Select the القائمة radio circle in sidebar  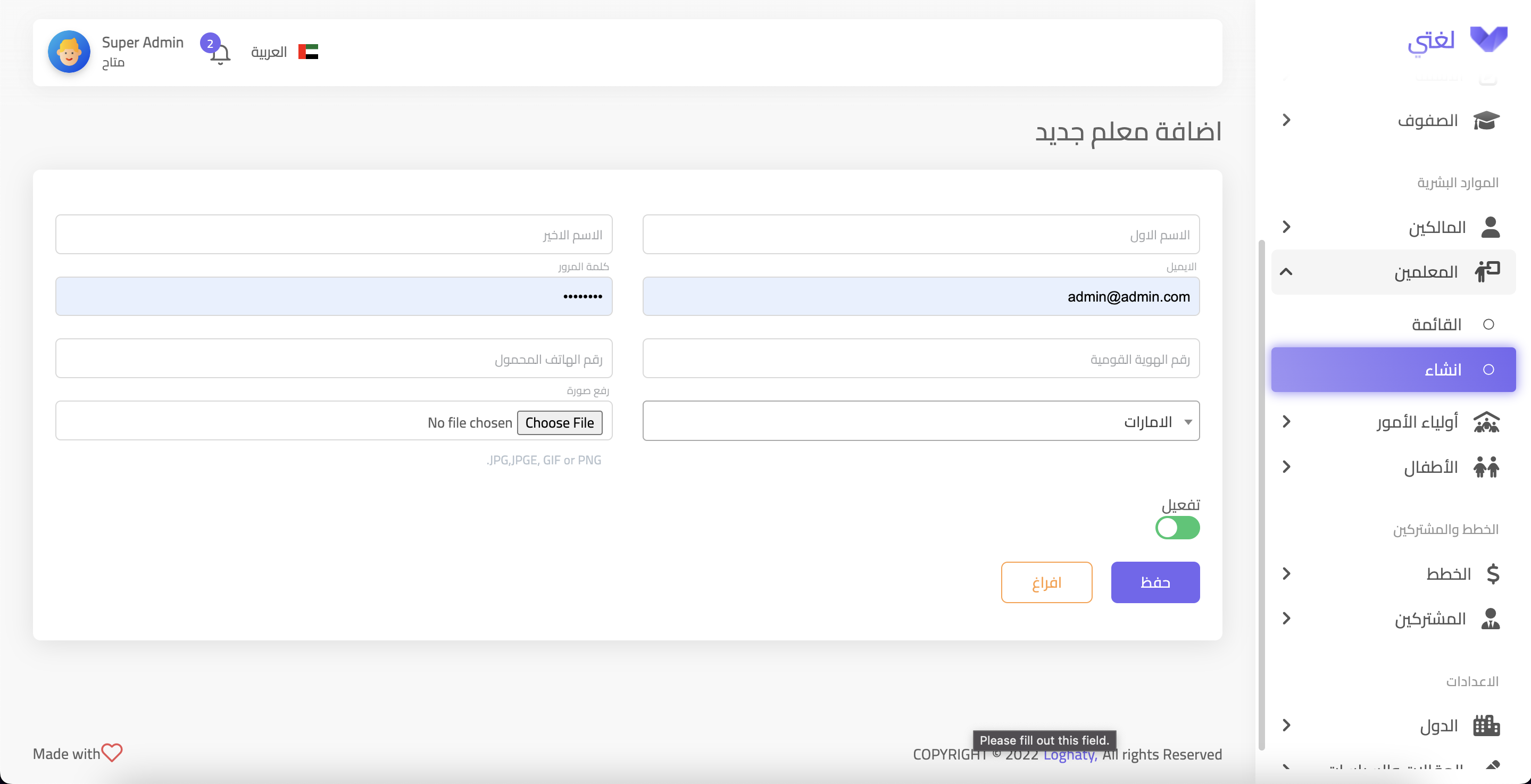coord(1488,324)
